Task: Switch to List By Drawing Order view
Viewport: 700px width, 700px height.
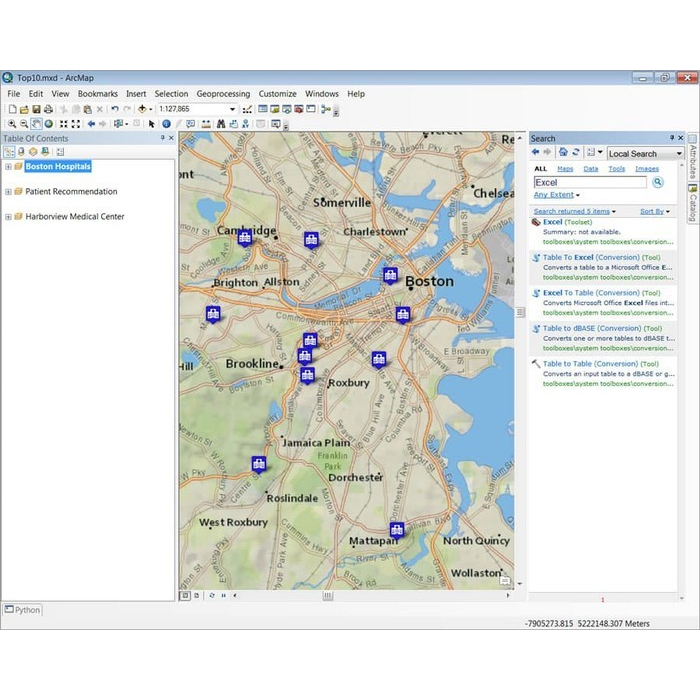Action: point(9,152)
